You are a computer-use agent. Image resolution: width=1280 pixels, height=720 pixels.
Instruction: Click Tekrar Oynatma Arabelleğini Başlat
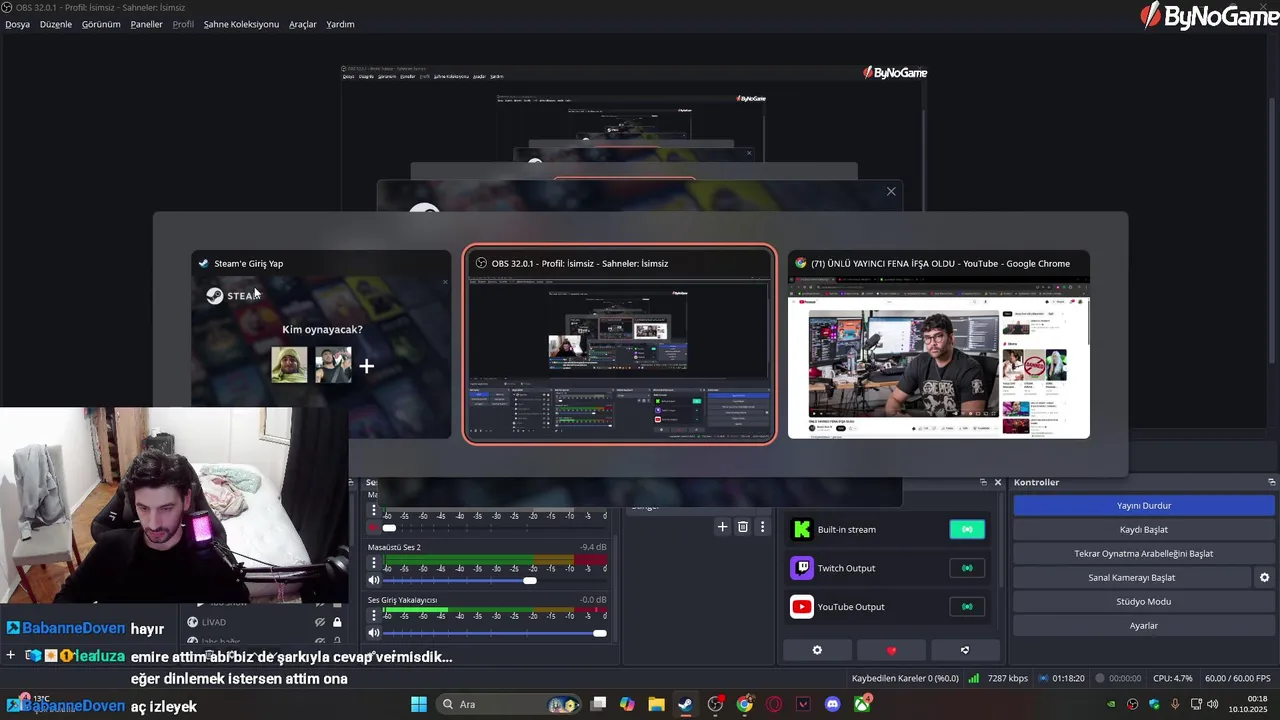pos(1144,553)
